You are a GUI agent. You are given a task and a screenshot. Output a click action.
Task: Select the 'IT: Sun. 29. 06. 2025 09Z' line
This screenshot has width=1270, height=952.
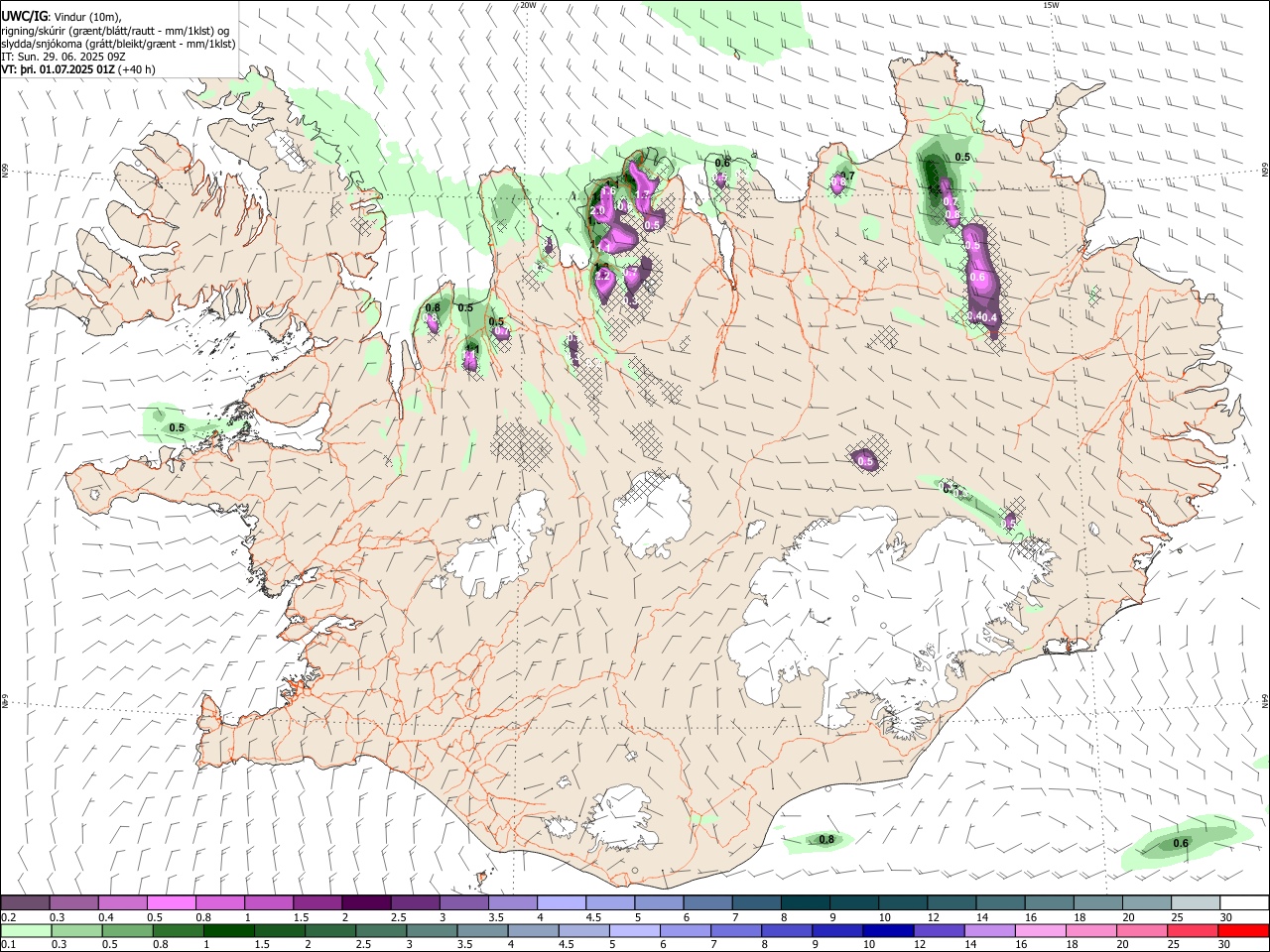[x=63, y=58]
